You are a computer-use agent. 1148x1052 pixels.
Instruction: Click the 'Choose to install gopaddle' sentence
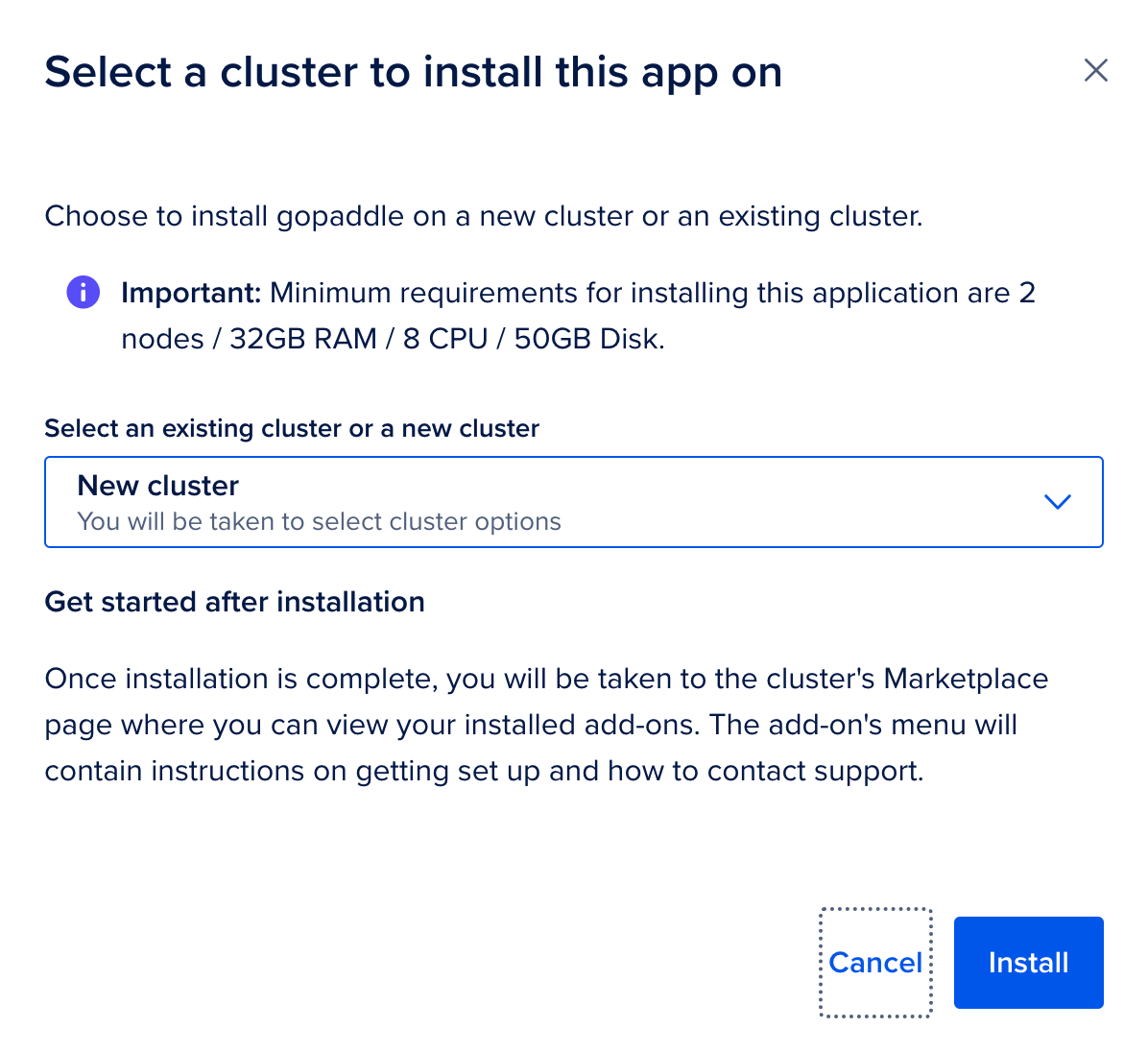pos(483,216)
